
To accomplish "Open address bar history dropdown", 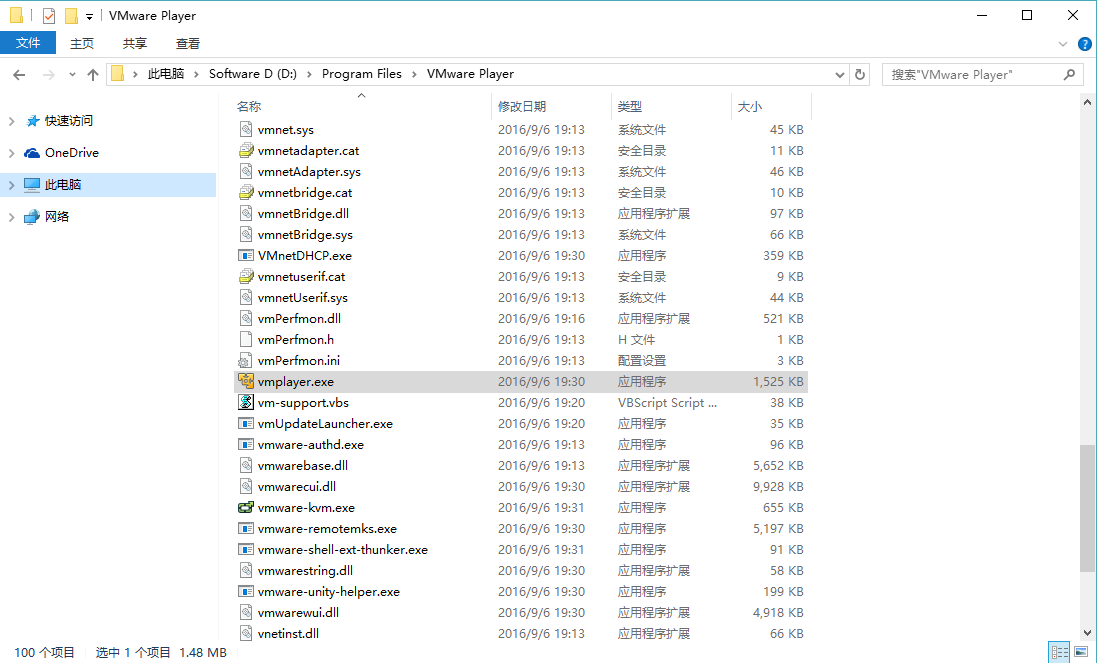I will (840, 74).
